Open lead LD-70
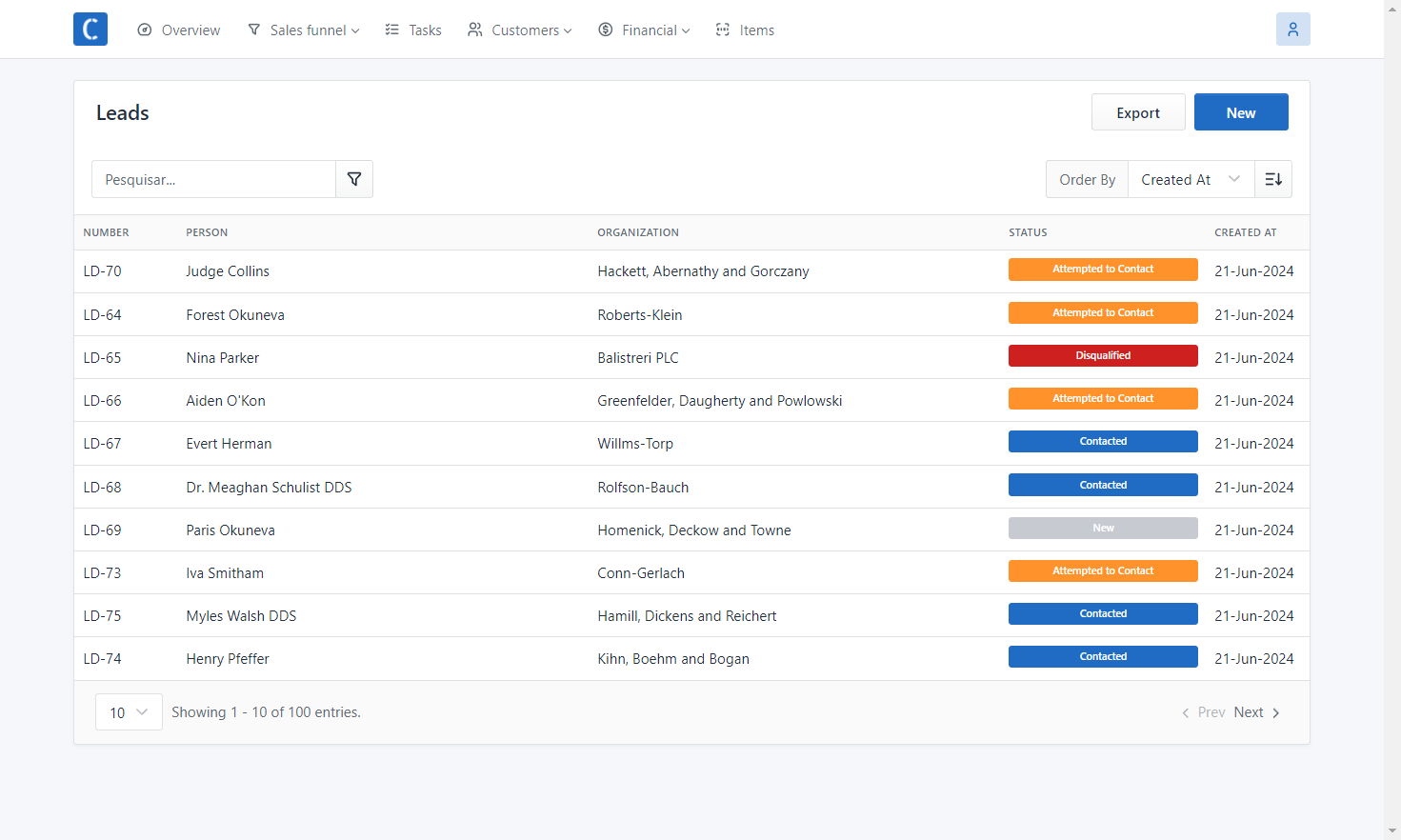 [x=102, y=271]
